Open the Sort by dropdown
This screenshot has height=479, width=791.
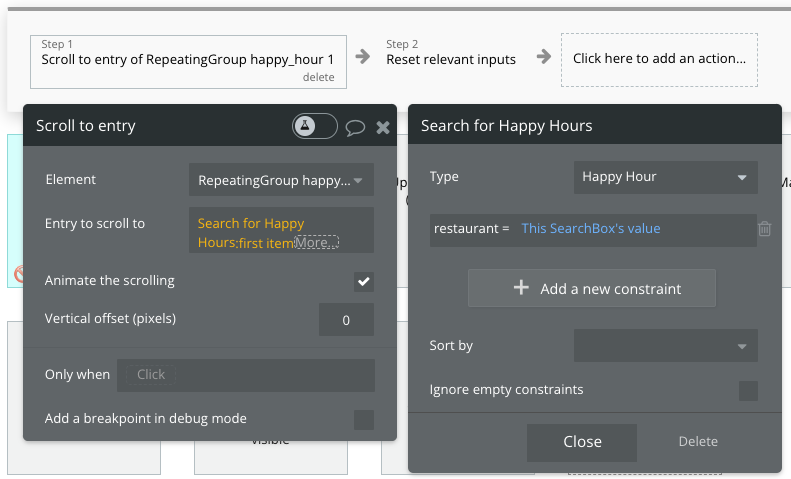[x=665, y=346]
